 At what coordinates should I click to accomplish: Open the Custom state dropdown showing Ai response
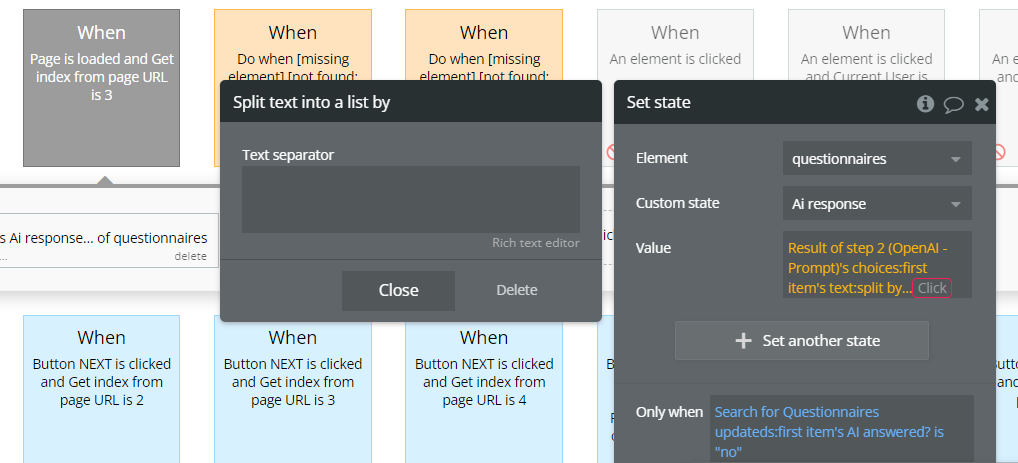click(876, 204)
